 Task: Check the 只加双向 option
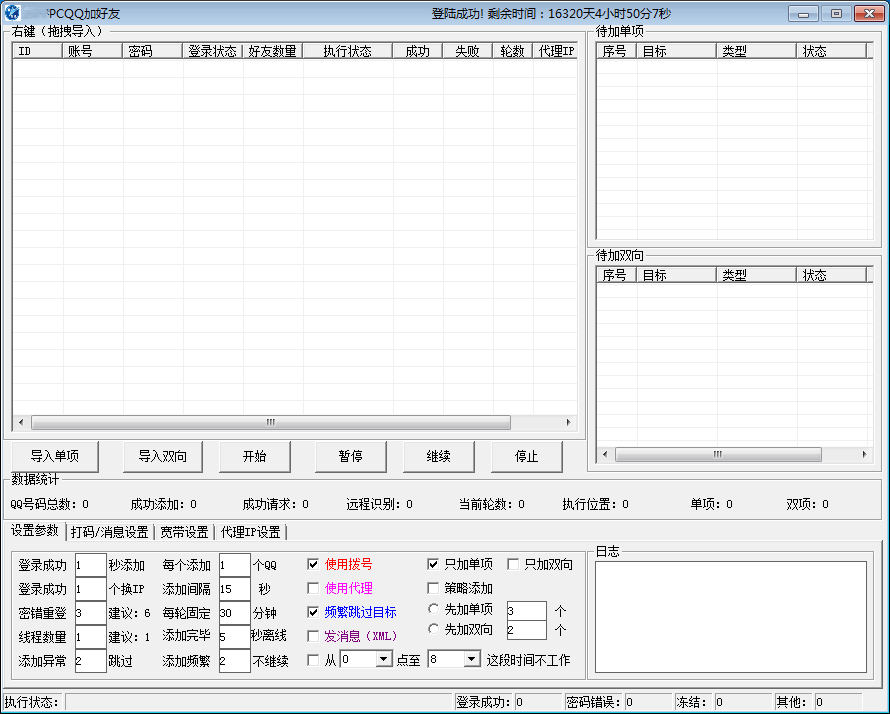point(513,564)
